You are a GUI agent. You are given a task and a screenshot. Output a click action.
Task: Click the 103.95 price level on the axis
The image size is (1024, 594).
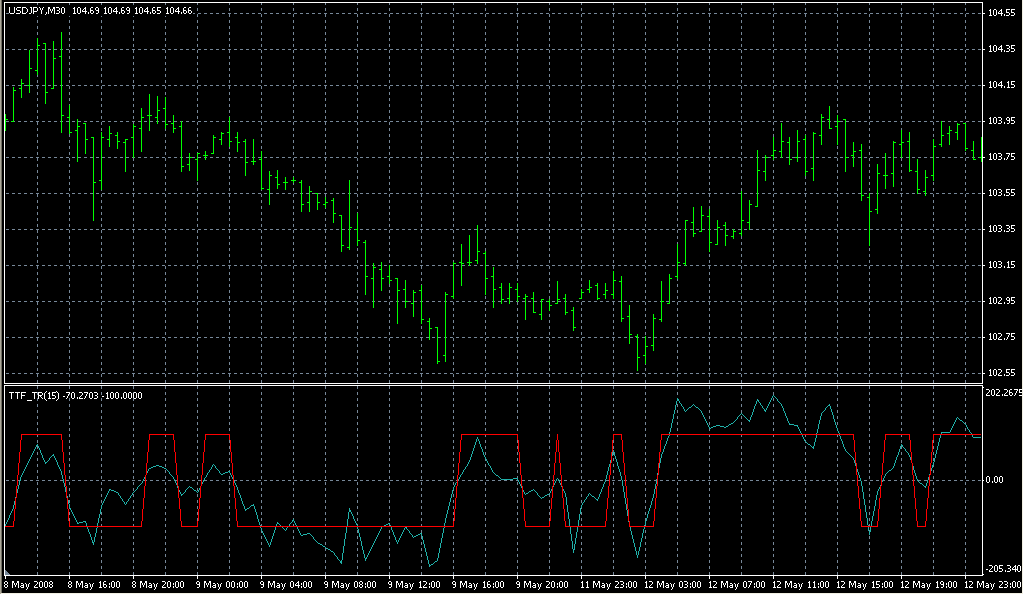1000,121
